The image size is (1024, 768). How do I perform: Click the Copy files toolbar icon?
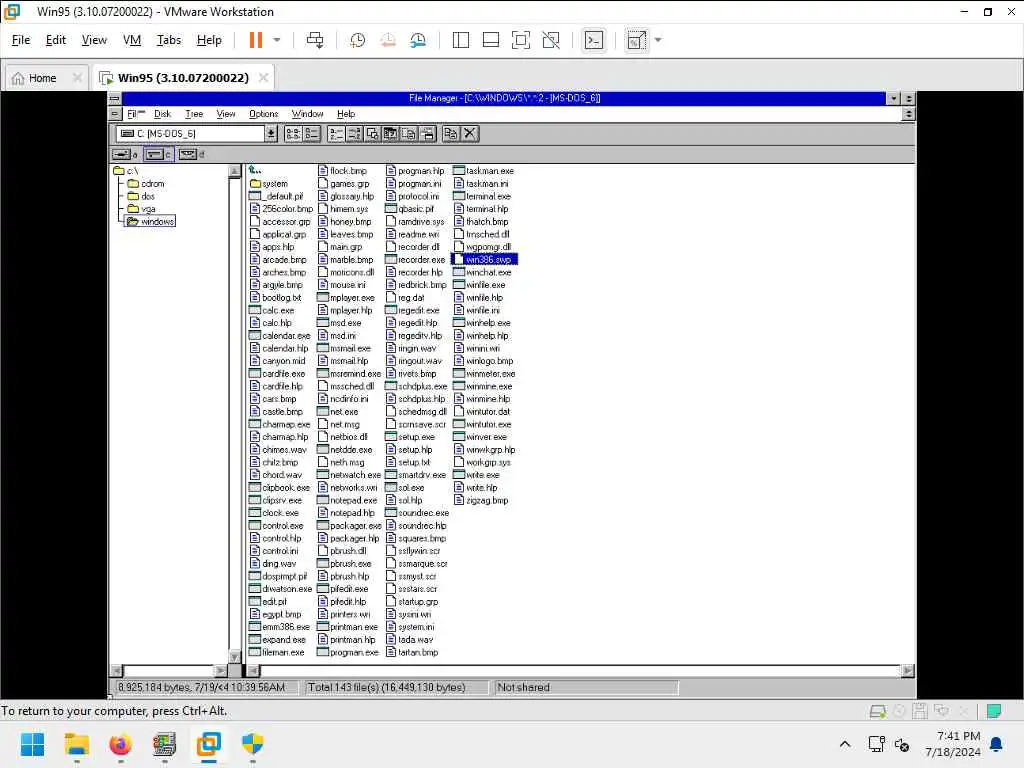pos(451,134)
